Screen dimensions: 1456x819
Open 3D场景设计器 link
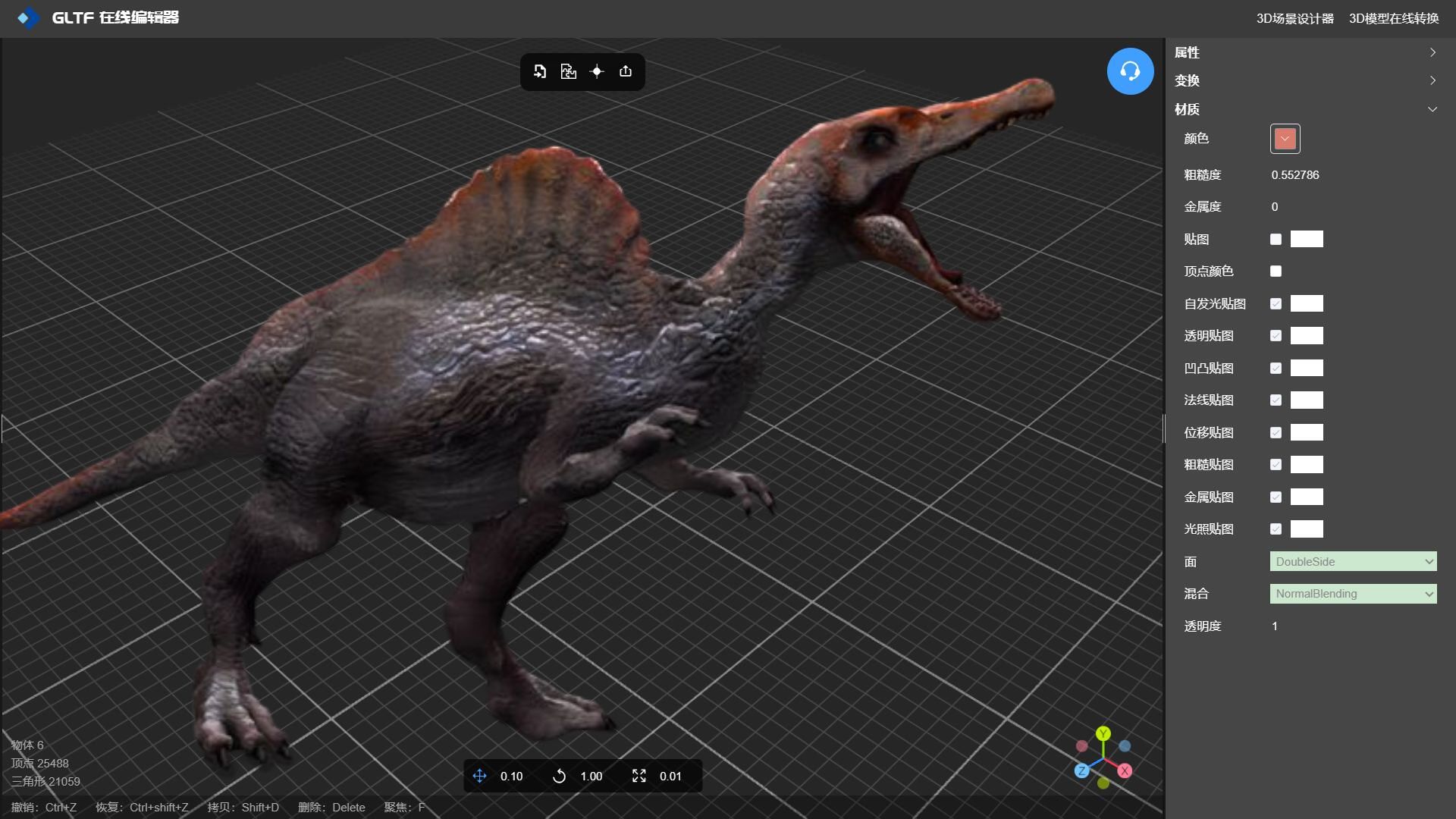[x=1294, y=18]
